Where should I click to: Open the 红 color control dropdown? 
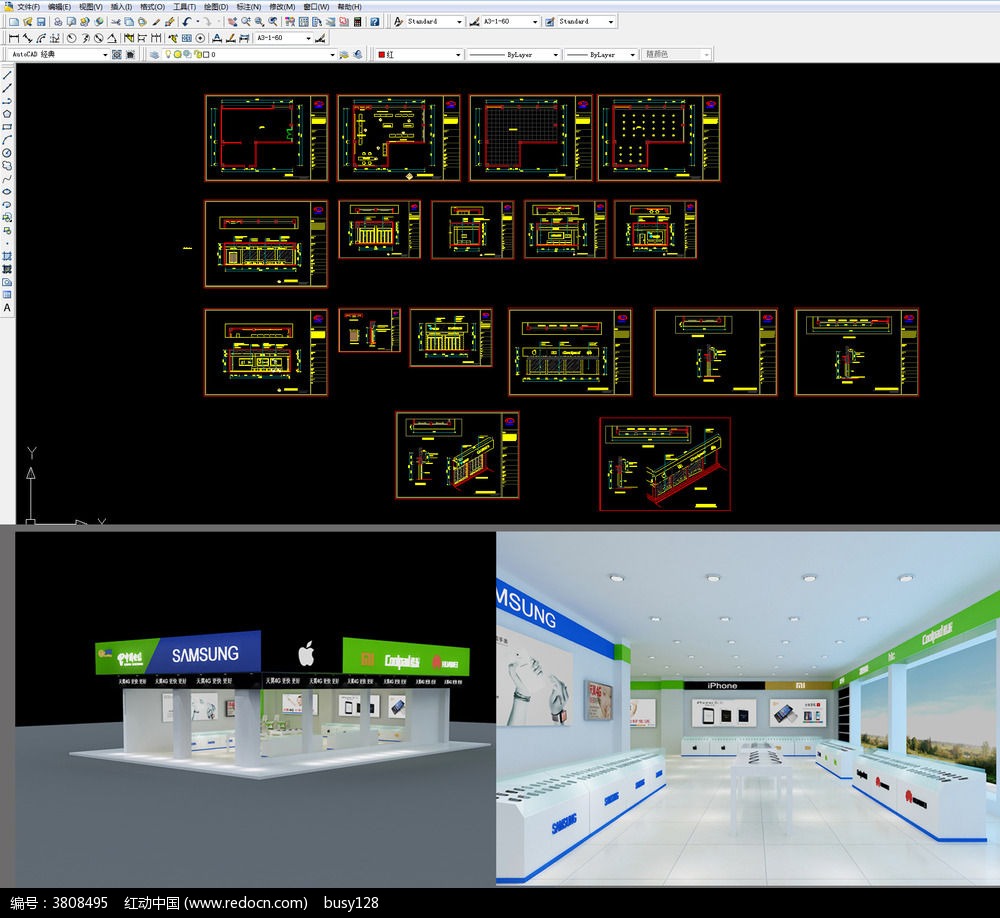pos(458,55)
